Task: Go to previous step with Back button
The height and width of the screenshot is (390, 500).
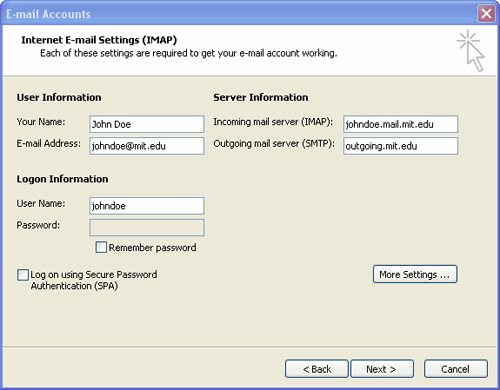Action: coord(317,369)
